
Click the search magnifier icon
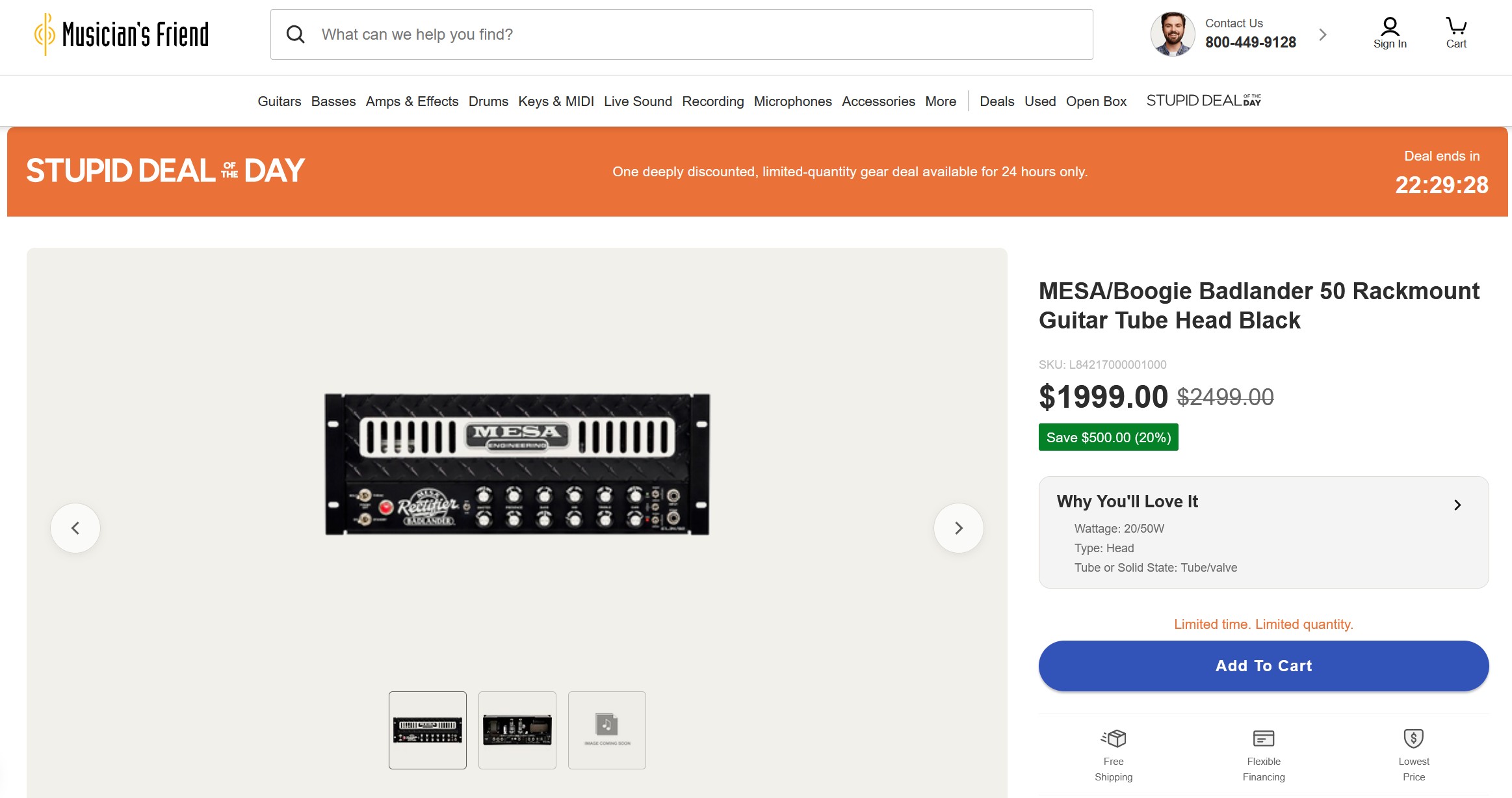pos(296,34)
